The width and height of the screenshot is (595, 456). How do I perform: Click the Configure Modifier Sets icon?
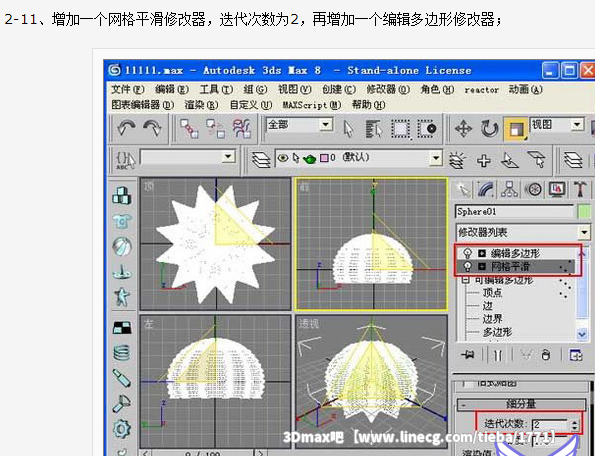576,355
